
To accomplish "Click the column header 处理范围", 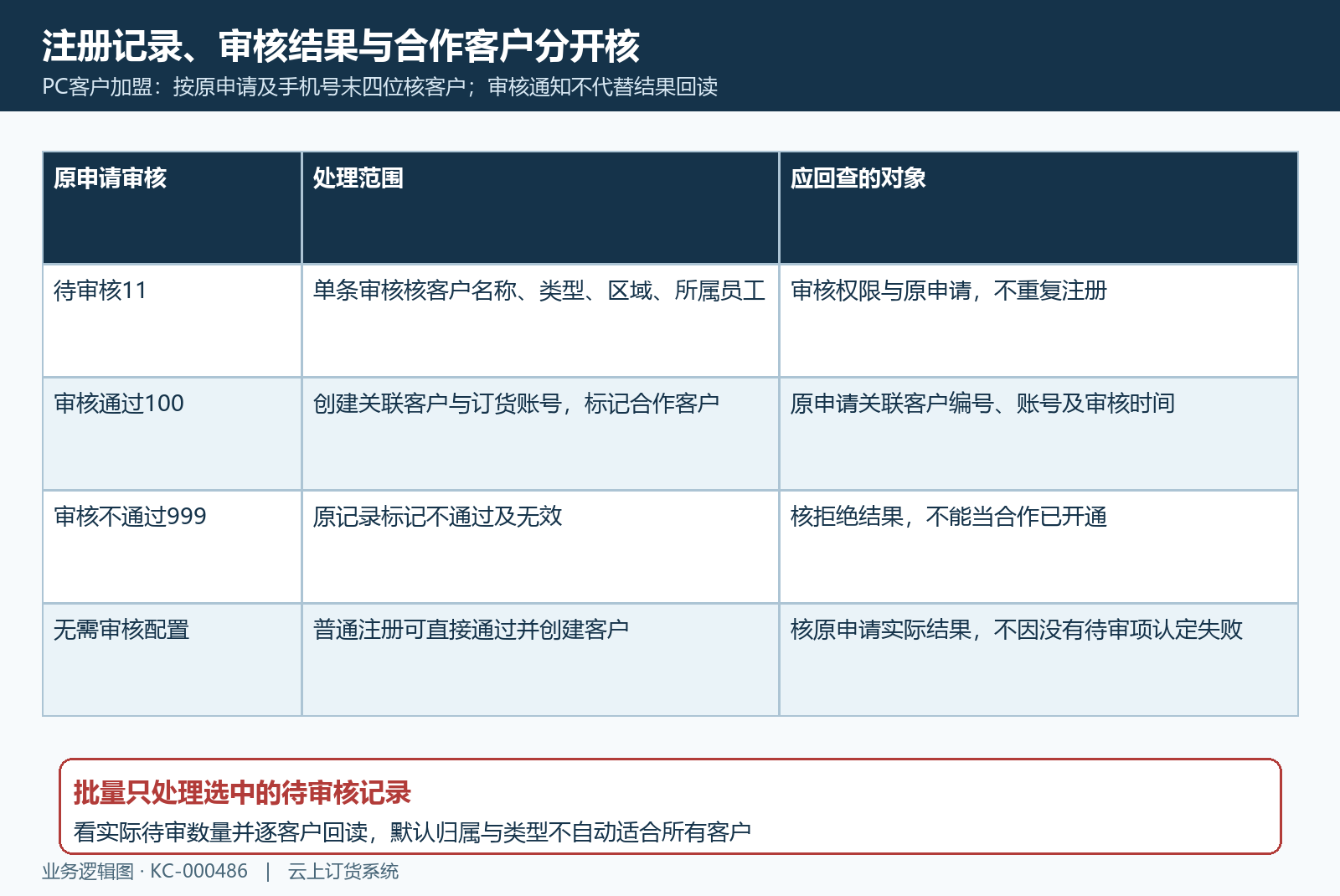I will click(540, 208).
